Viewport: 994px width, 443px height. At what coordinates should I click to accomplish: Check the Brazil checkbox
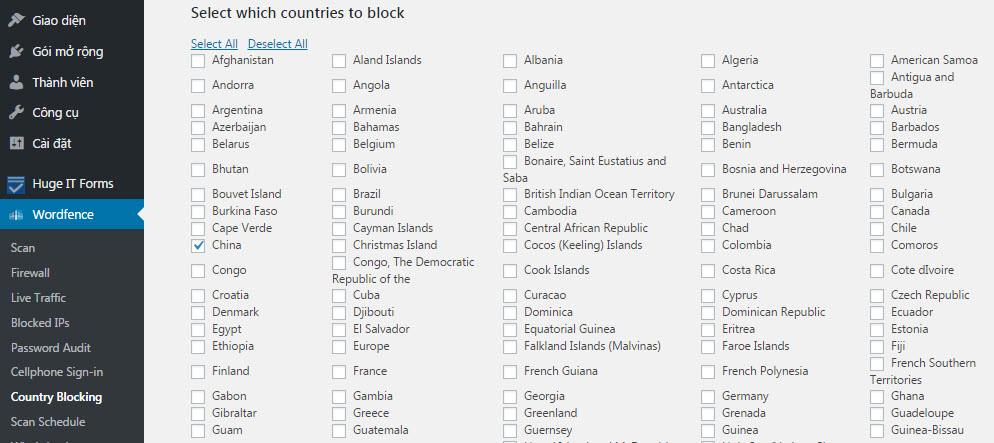(339, 194)
